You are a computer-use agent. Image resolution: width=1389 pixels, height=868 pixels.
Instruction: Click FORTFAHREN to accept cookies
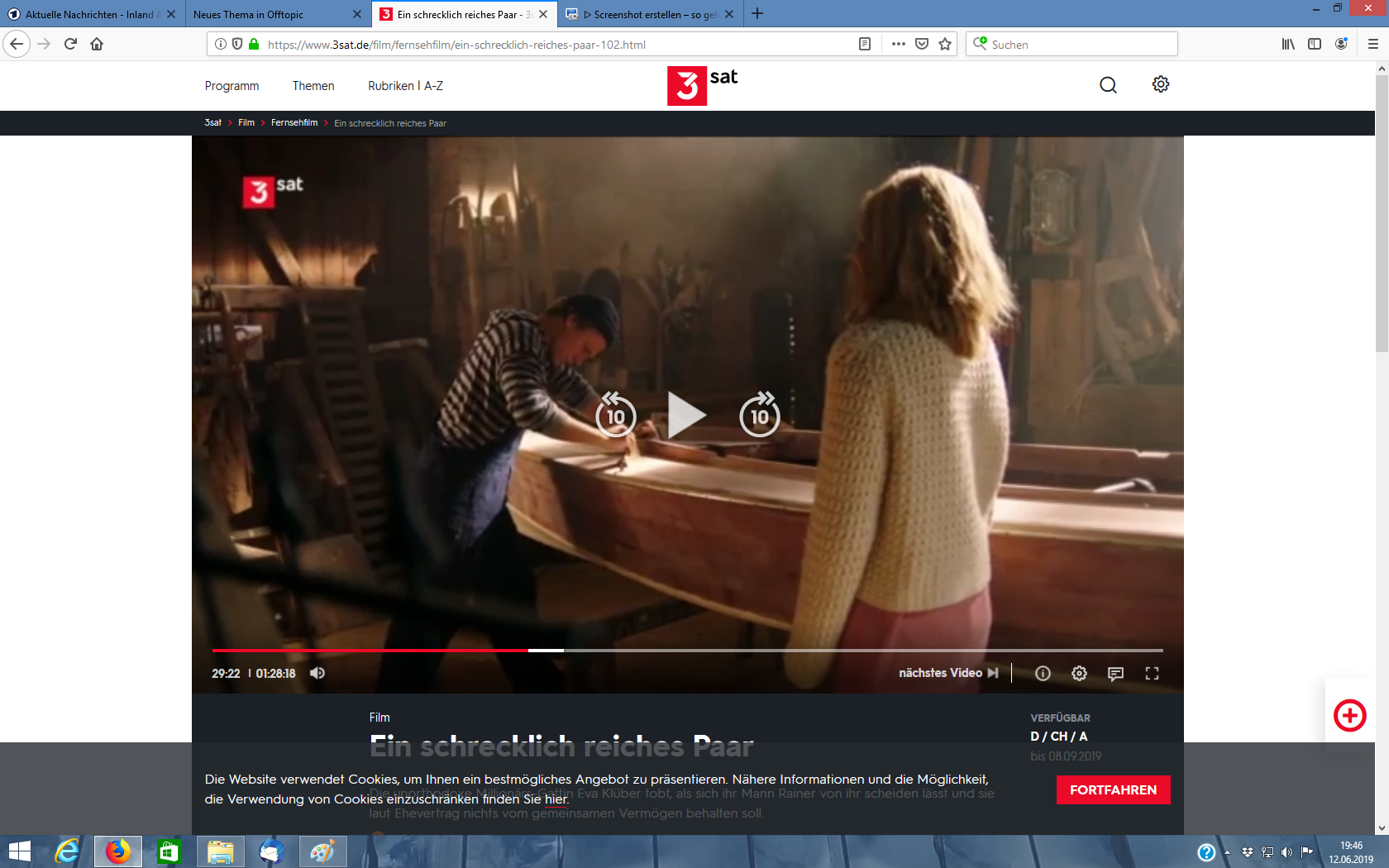point(1113,789)
